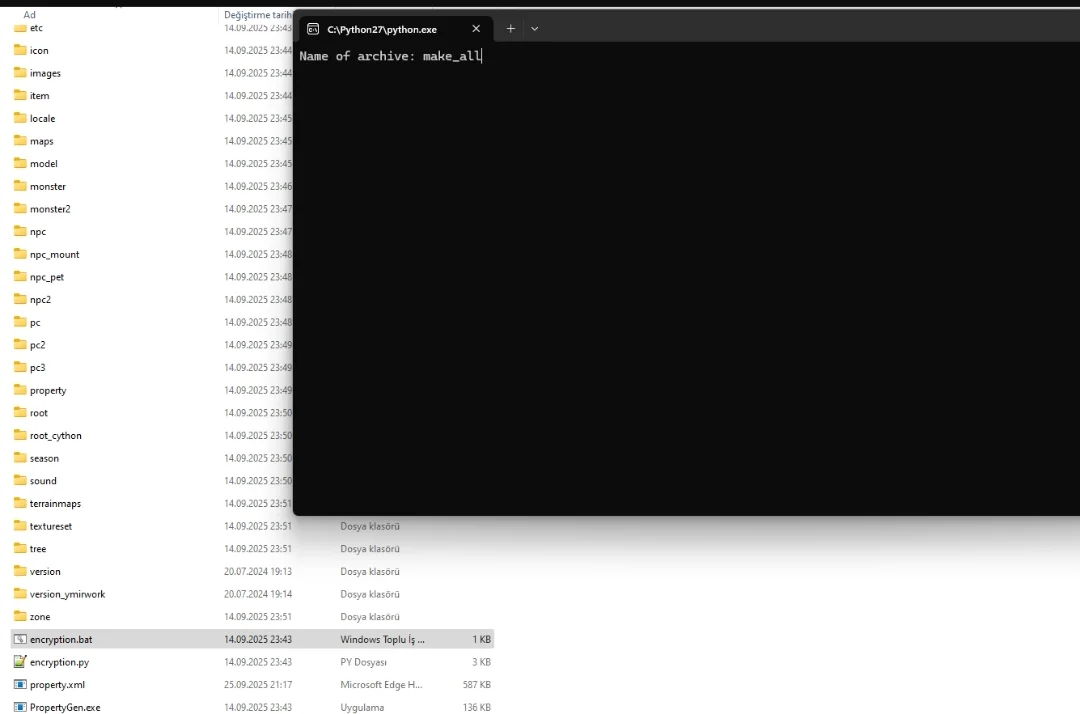Click the encryption.bat file icon
This screenshot has height=714, width=1080.
pos(20,639)
